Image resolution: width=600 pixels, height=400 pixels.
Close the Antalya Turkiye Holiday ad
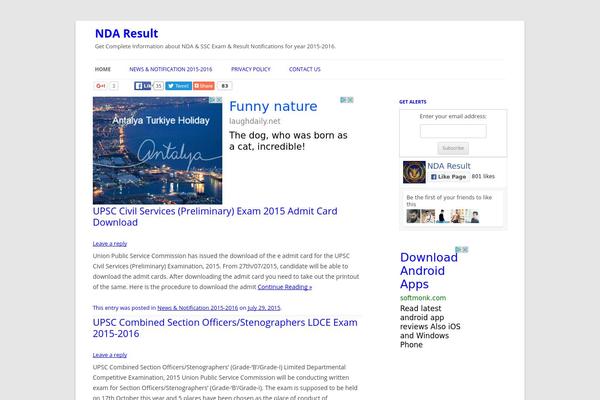click(x=219, y=100)
